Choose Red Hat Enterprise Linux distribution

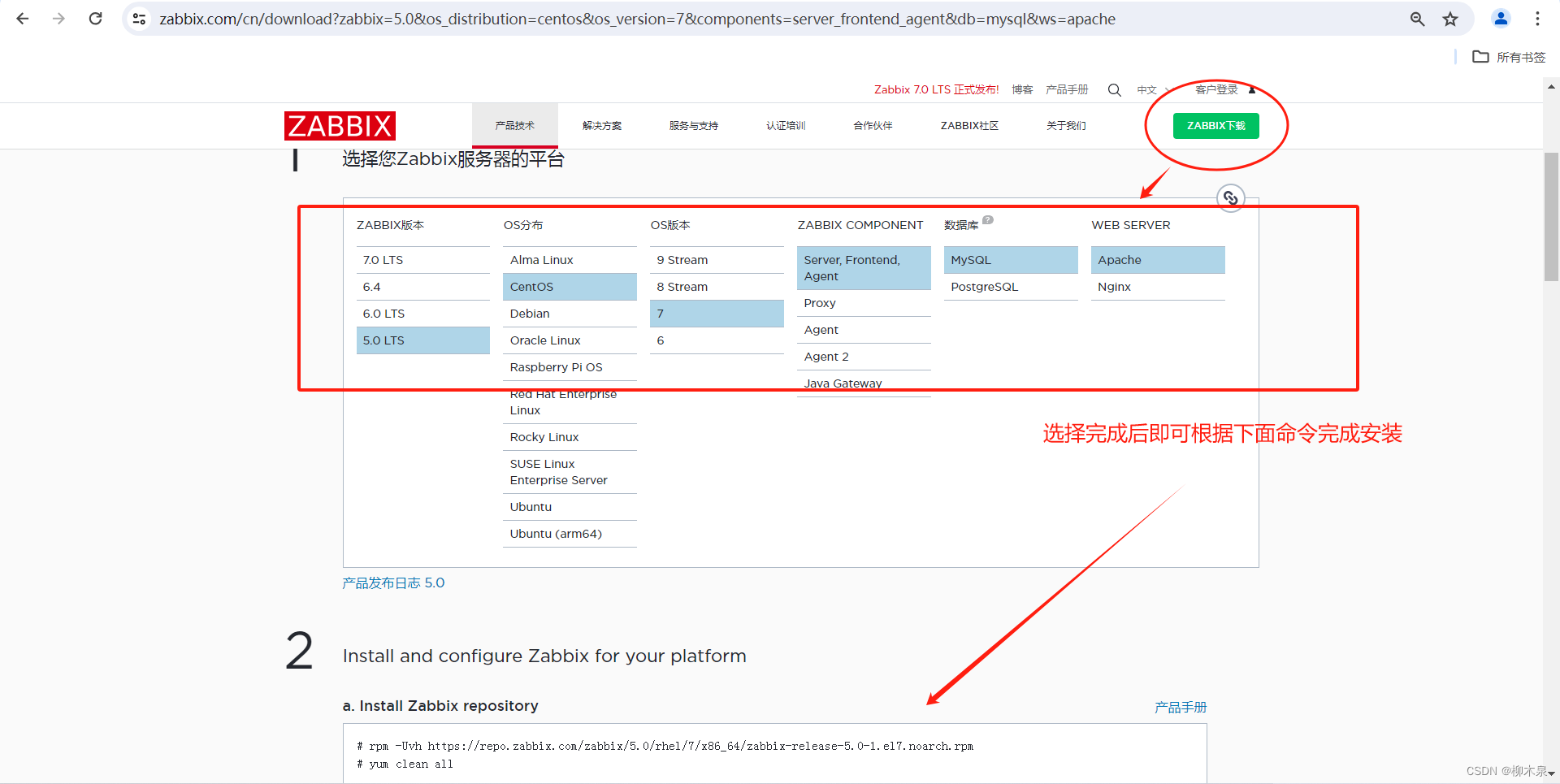[570, 402]
